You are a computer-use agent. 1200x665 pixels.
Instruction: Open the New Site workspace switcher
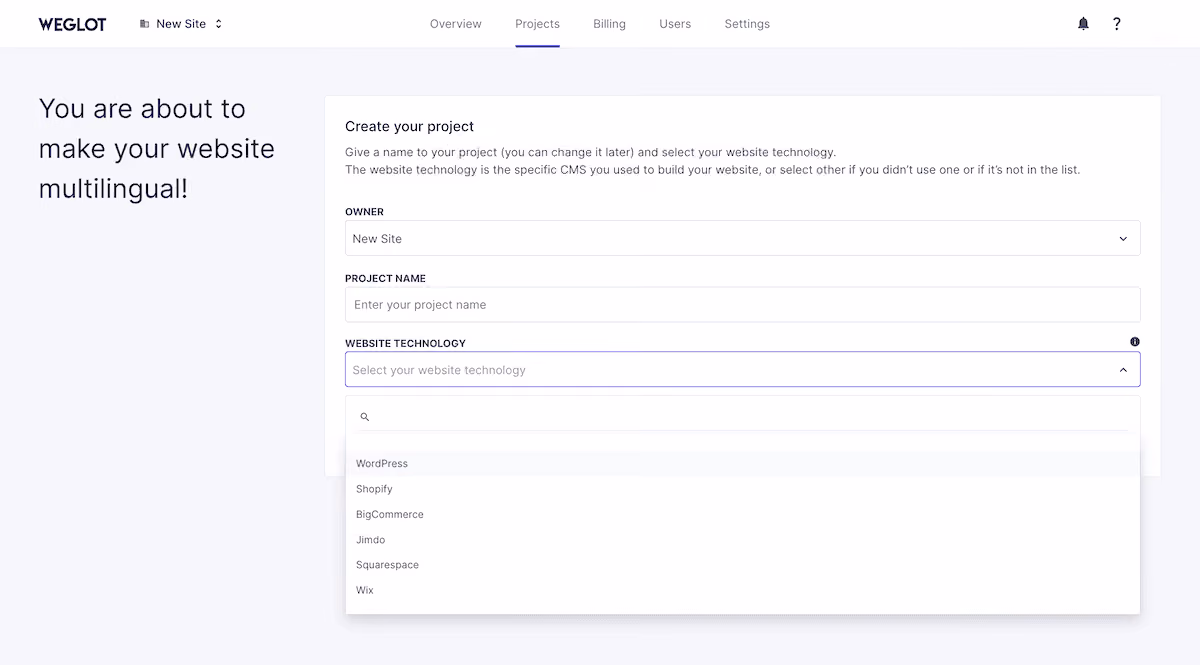pyautogui.click(x=181, y=24)
